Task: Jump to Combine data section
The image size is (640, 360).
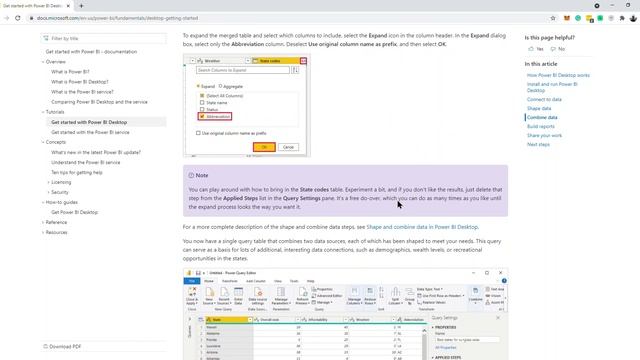Action: [542, 118]
